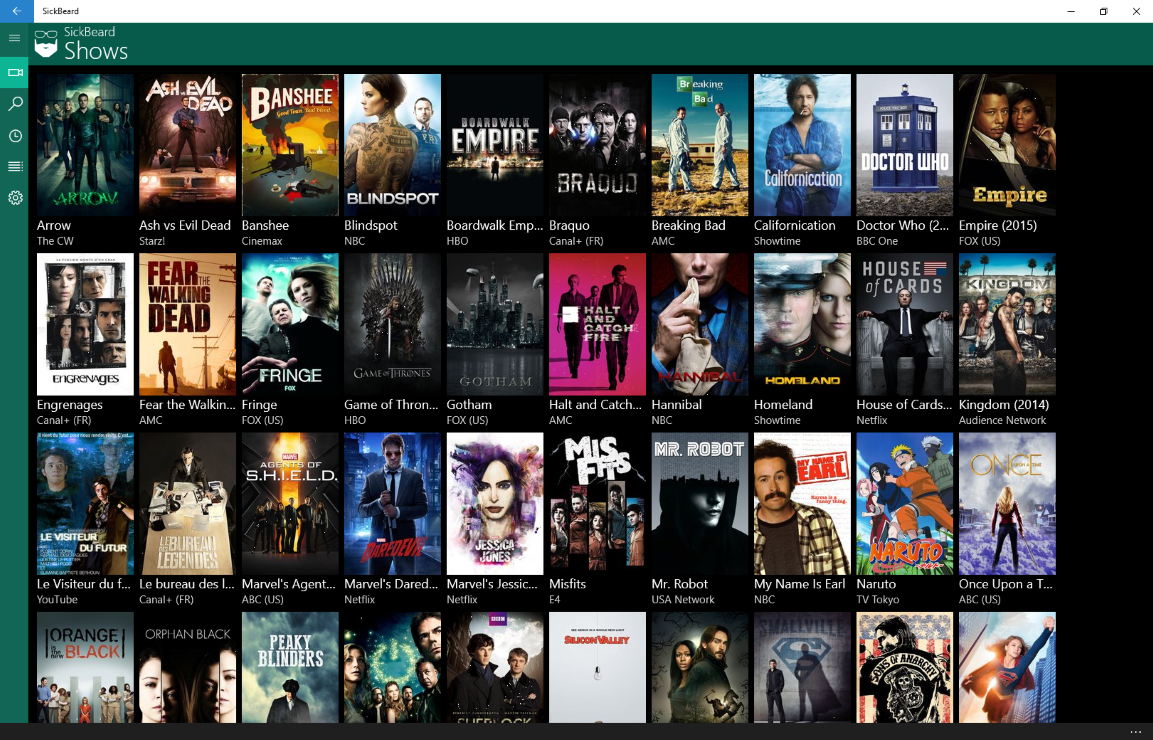This screenshot has height=740, width=1153.
Task: Open the Naruto poster
Action: point(904,504)
